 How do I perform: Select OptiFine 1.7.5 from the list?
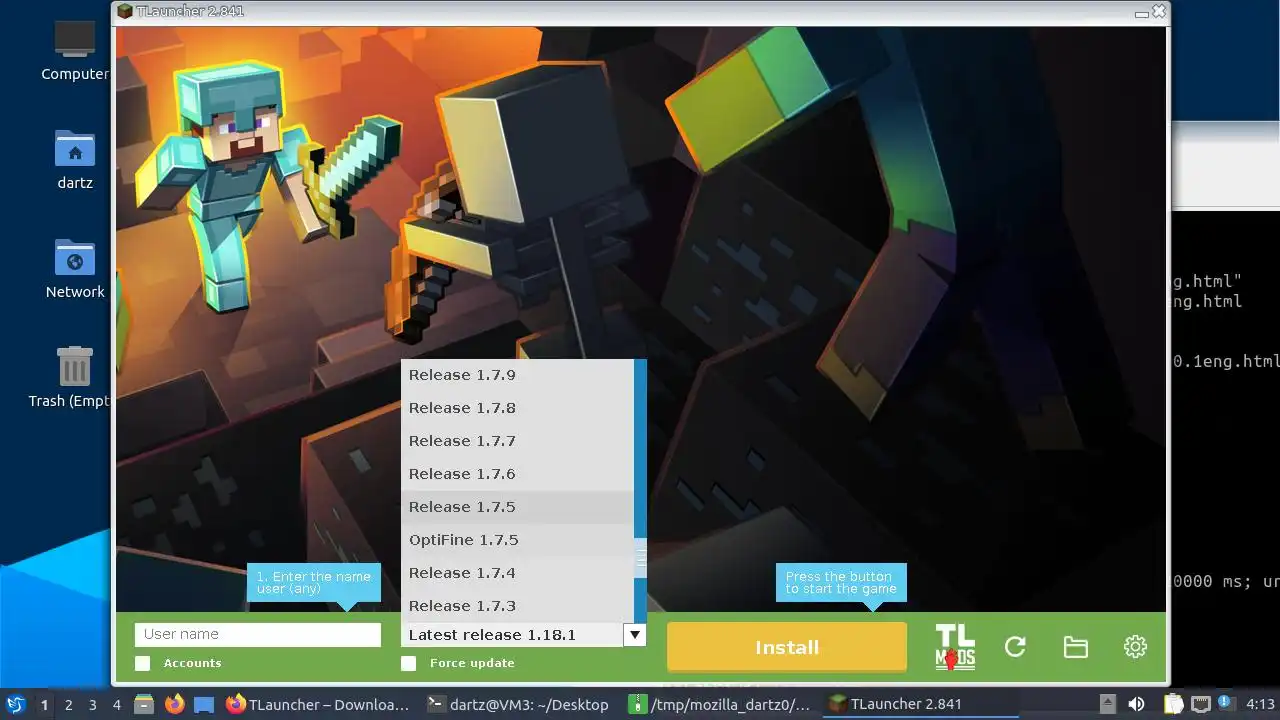[517, 540]
